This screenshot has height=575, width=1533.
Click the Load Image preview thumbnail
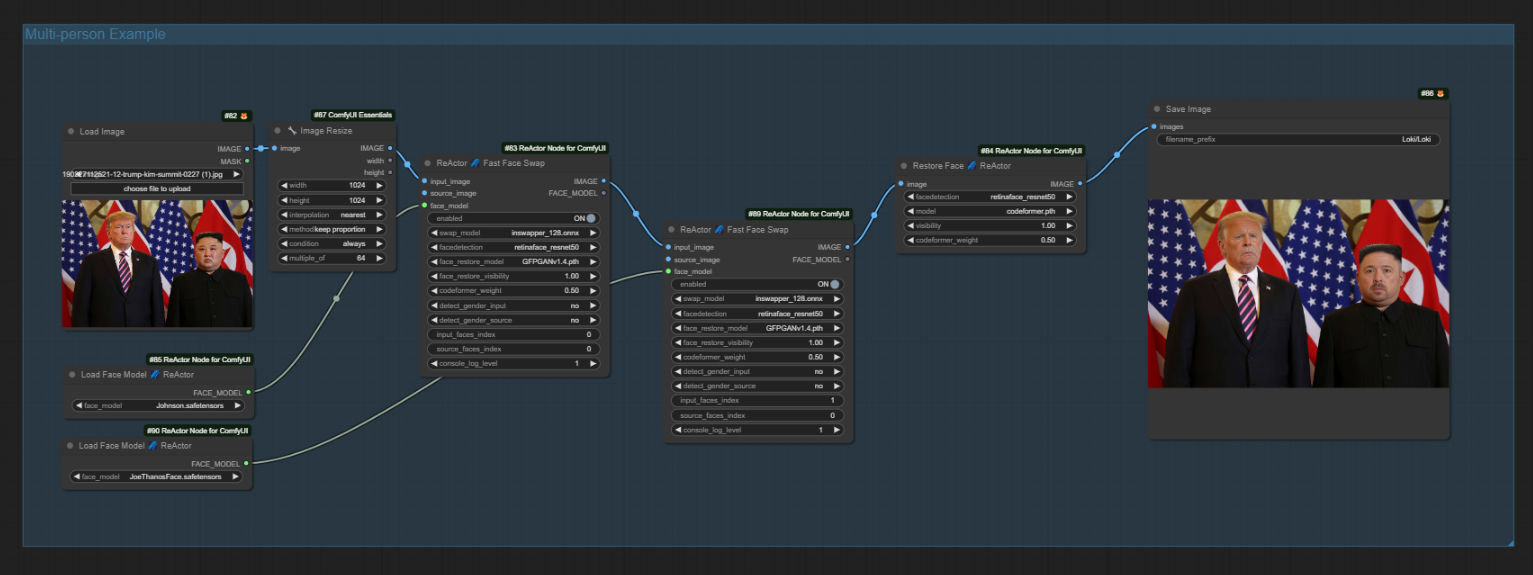pyautogui.click(x=157, y=264)
